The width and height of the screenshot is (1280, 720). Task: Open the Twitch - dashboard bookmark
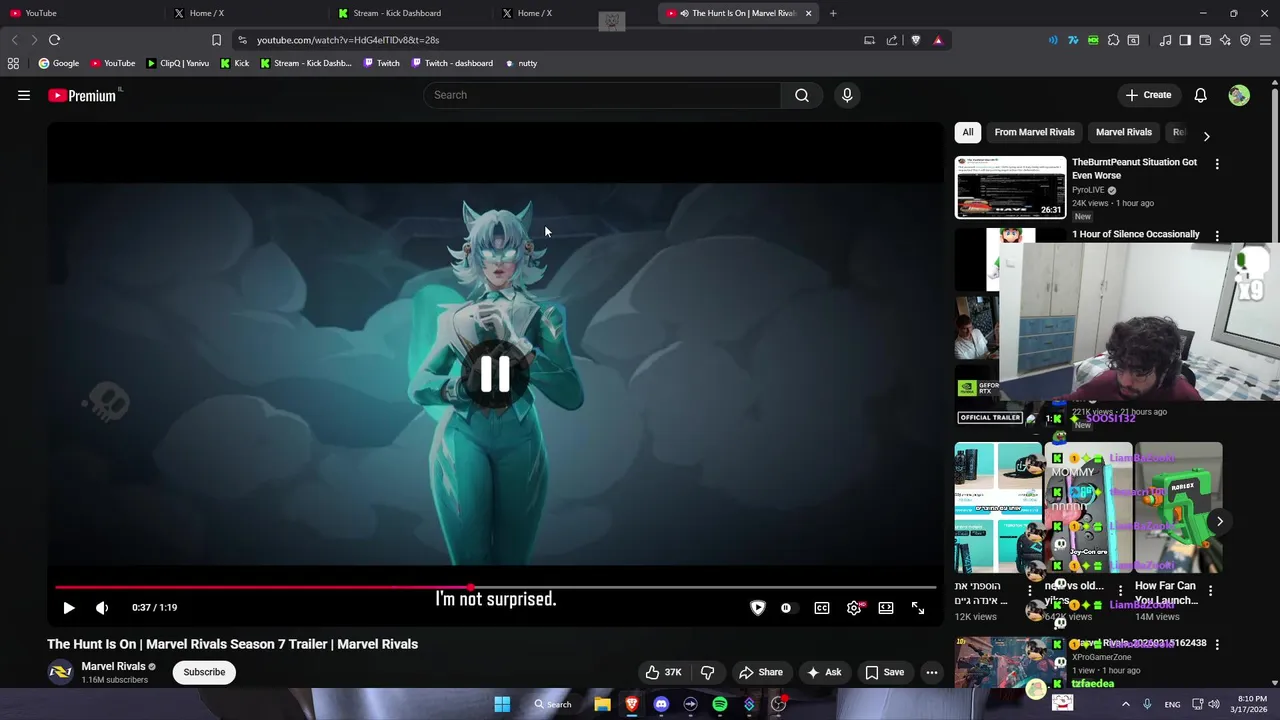[452, 63]
